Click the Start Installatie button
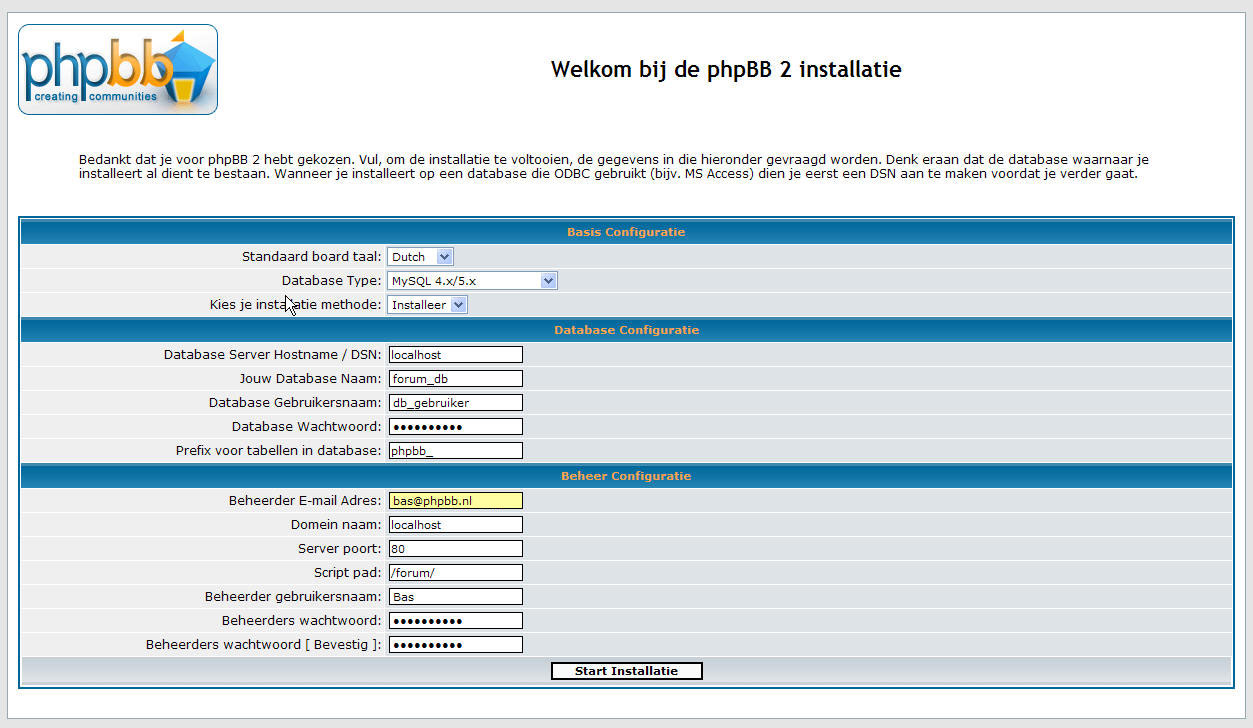This screenshot has height=728, width=1253. coord(627,671)
